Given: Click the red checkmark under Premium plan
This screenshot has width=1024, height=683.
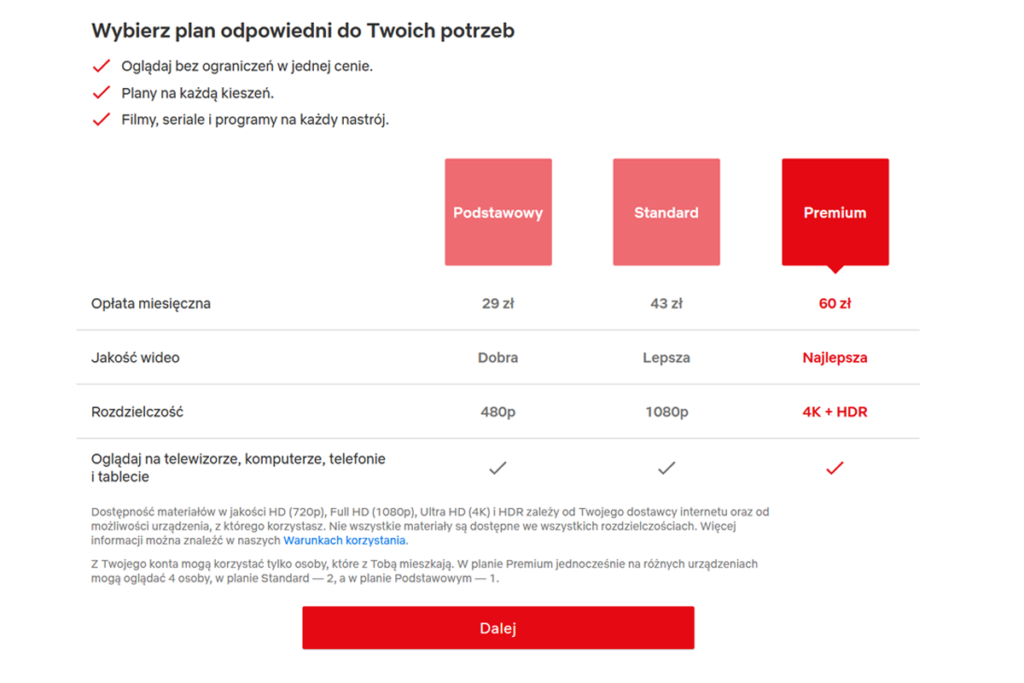Looking at the screenshot, I should pos(835,466).
